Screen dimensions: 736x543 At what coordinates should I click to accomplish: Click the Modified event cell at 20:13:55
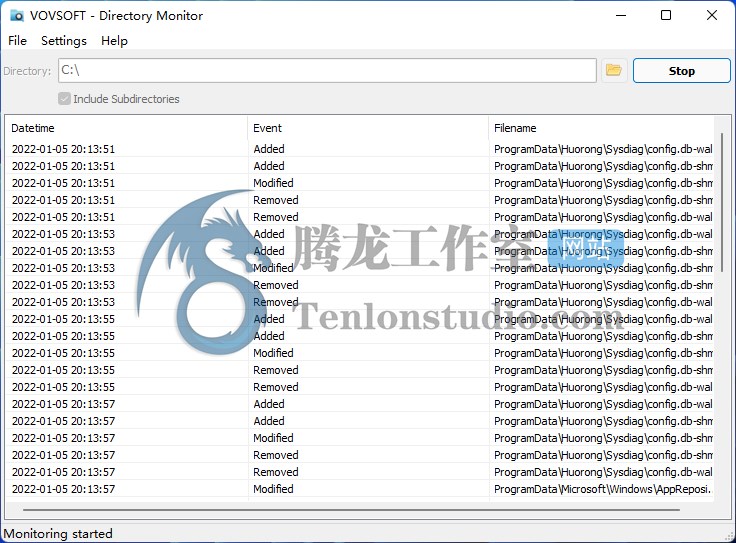pyautogui.click(x=368, y=353)
